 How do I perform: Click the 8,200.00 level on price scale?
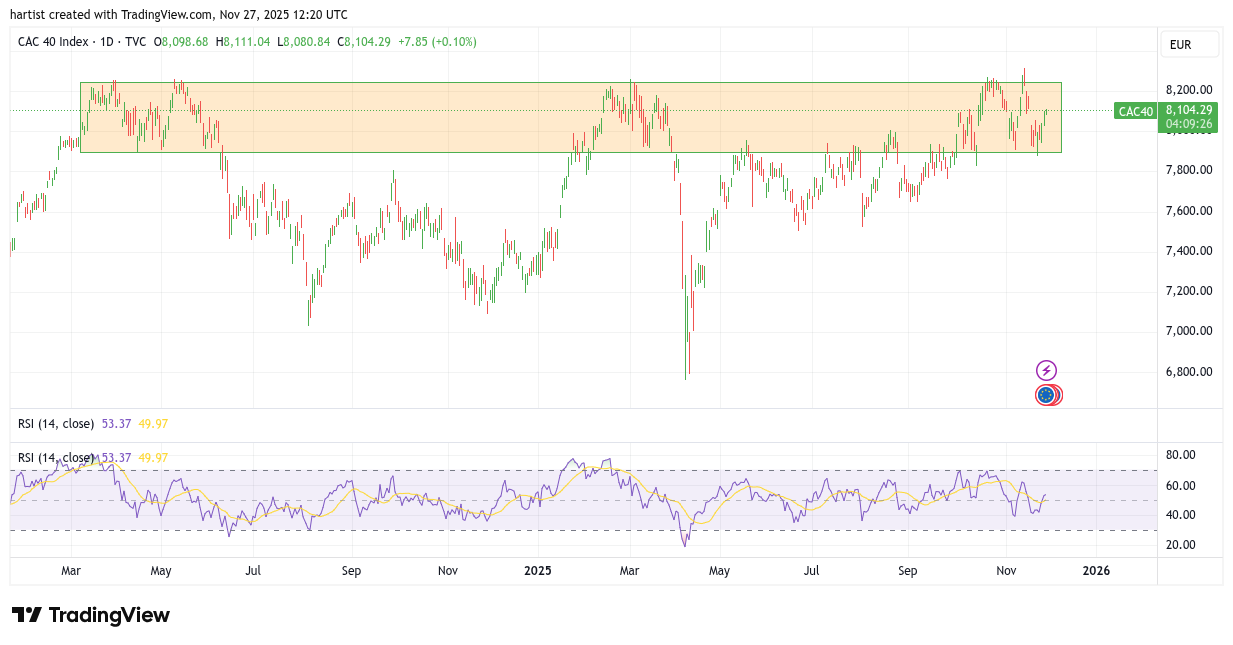click(x=1189, y=90)
